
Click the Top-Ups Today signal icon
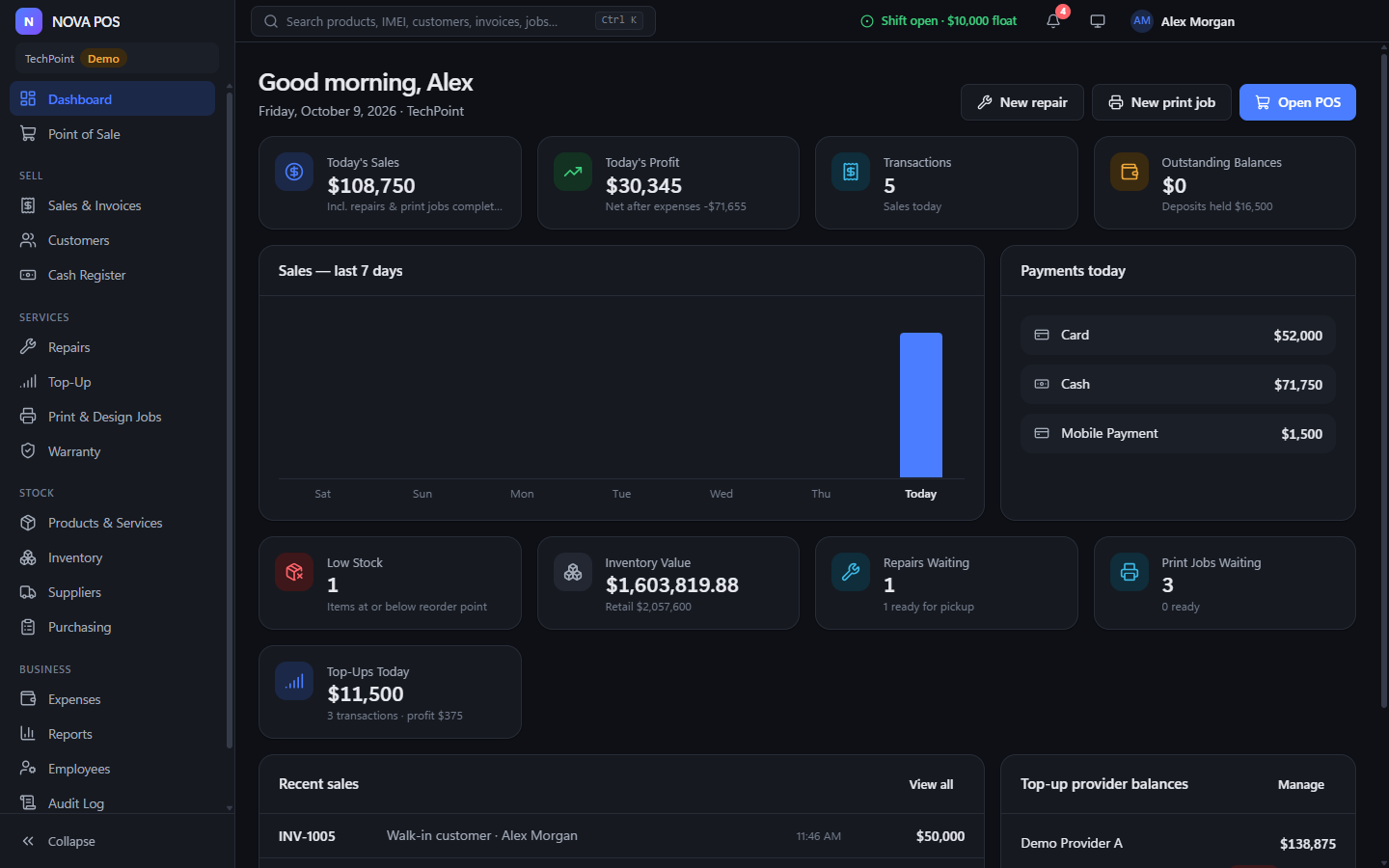[x=294, y=681]
